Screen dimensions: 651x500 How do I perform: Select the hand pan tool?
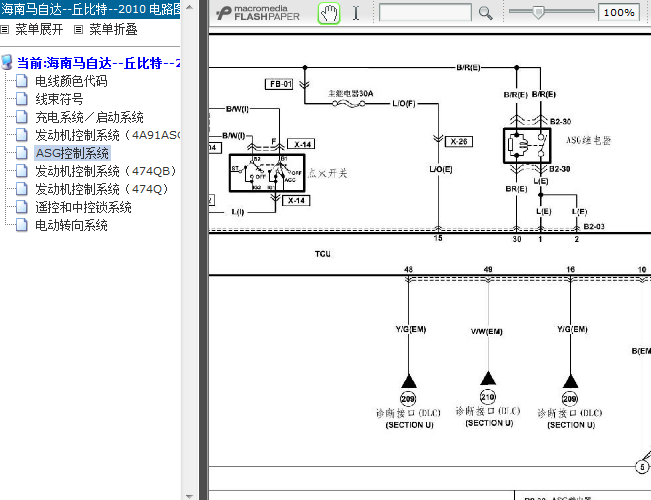click(329, 13)
